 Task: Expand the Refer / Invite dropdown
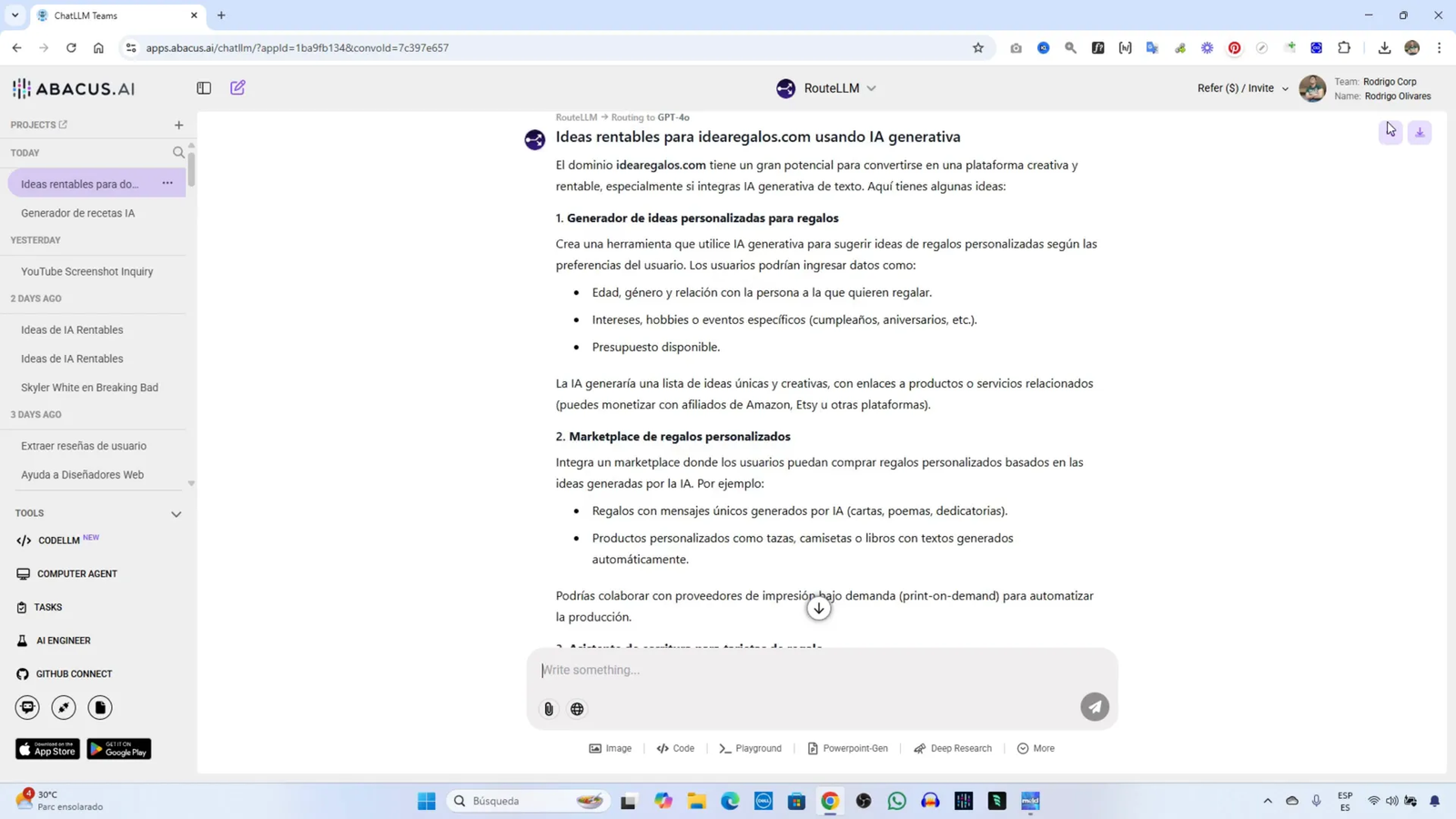coord(1285,87)
